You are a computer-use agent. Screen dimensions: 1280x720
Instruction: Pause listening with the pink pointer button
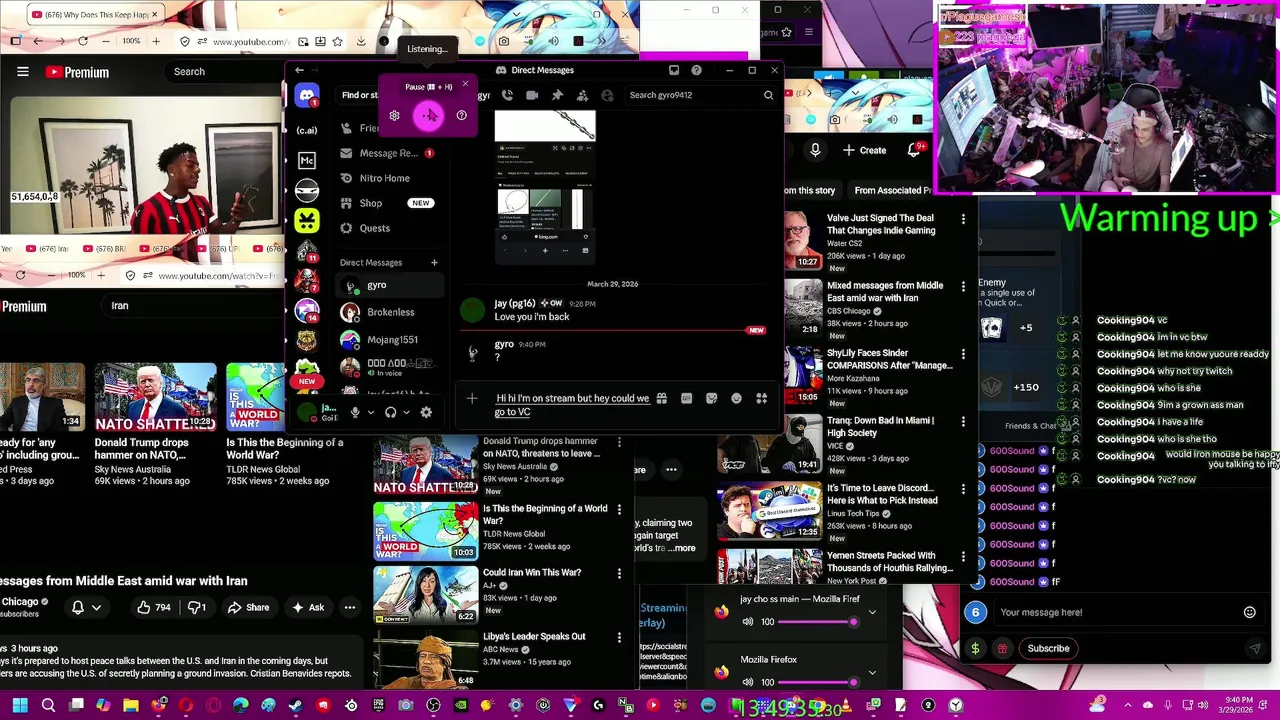coord(428,116)
